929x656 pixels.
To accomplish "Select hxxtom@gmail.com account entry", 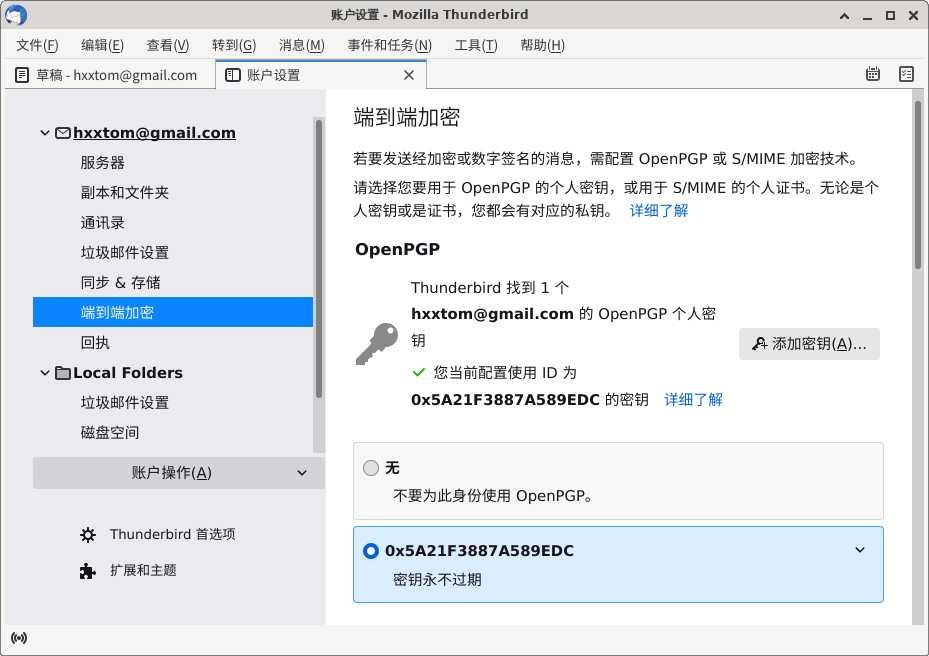I will coord(154,133).
